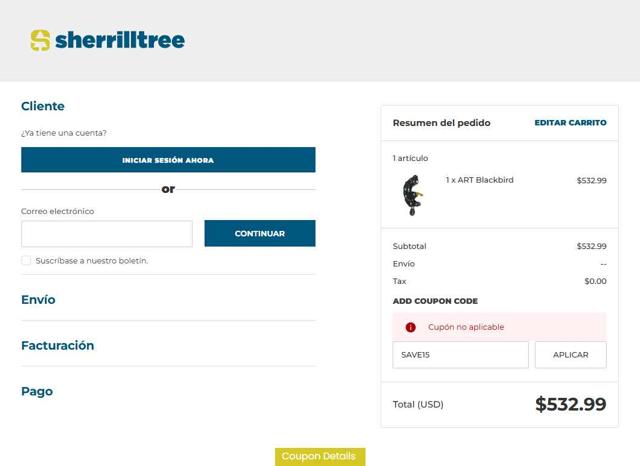Image resolution: width=640 pixels, height=466 pixels.
Task: Click the Resumen del pedido heading
Action: [x=441, y=123]
